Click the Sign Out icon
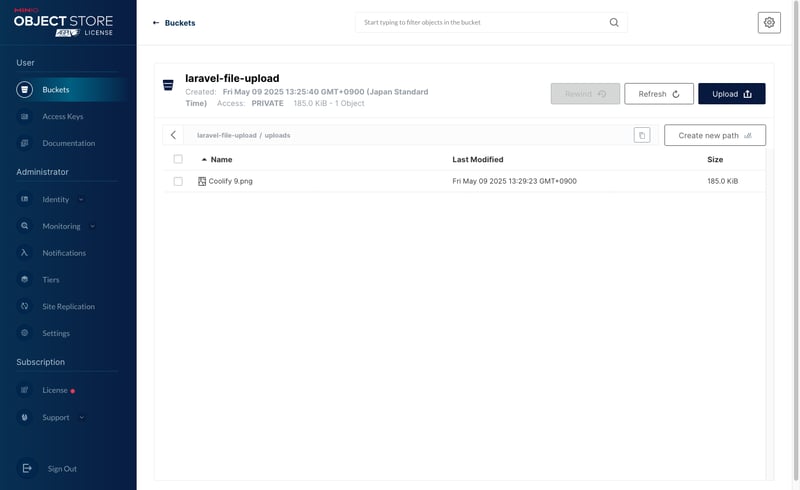The image size is (800, 490). pos(27,468)
